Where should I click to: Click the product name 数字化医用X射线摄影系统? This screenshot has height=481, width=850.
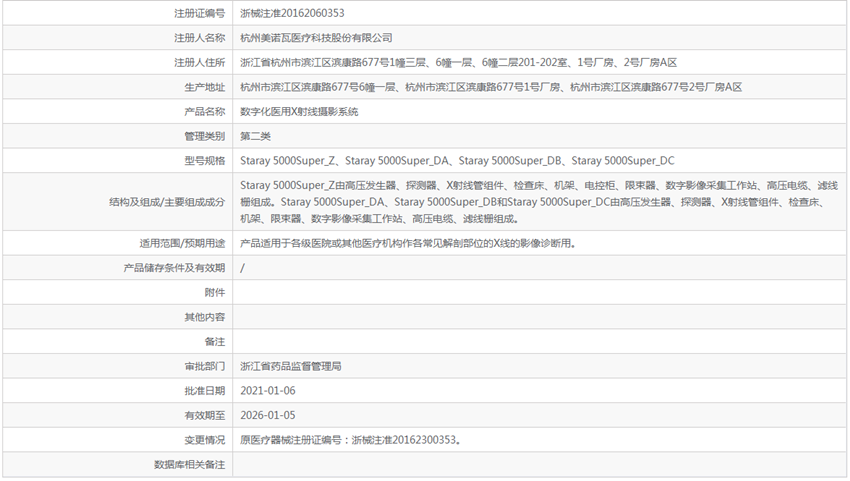tap(299, 112)
